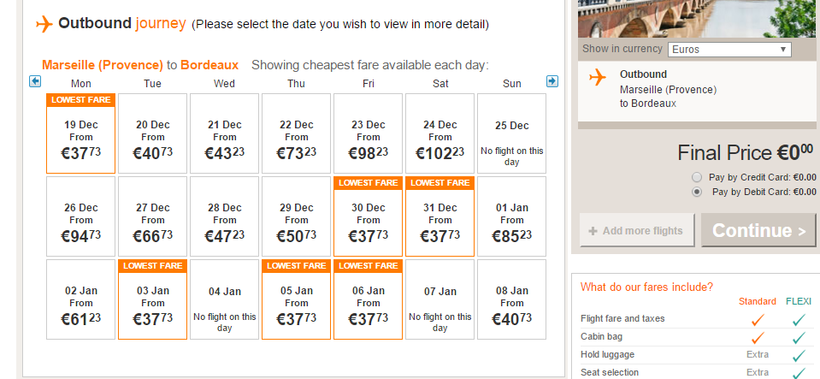Click the plane icon in Outbound summary
This screenshot has height=379, width=820.
[x=597, y=77]
